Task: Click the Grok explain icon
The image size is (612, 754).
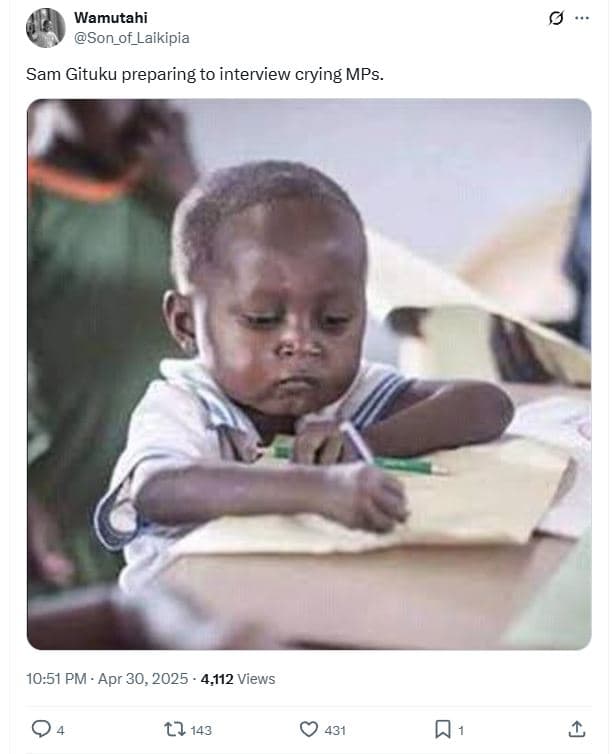Action: (556, 18)
